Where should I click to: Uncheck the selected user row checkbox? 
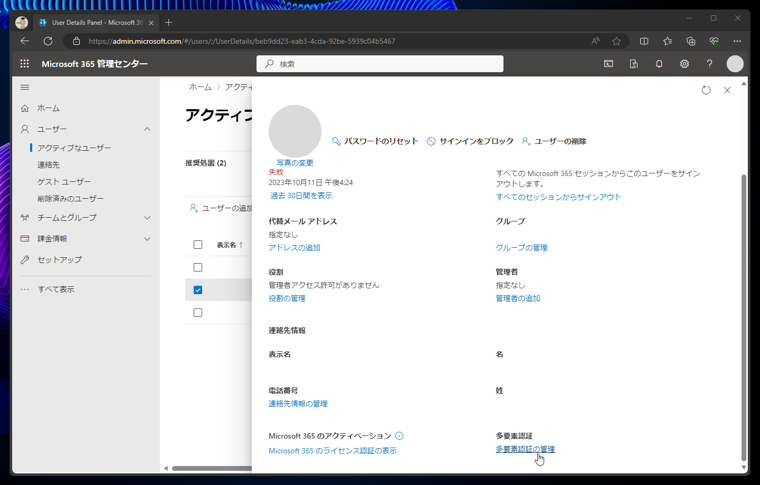(198, 290)
